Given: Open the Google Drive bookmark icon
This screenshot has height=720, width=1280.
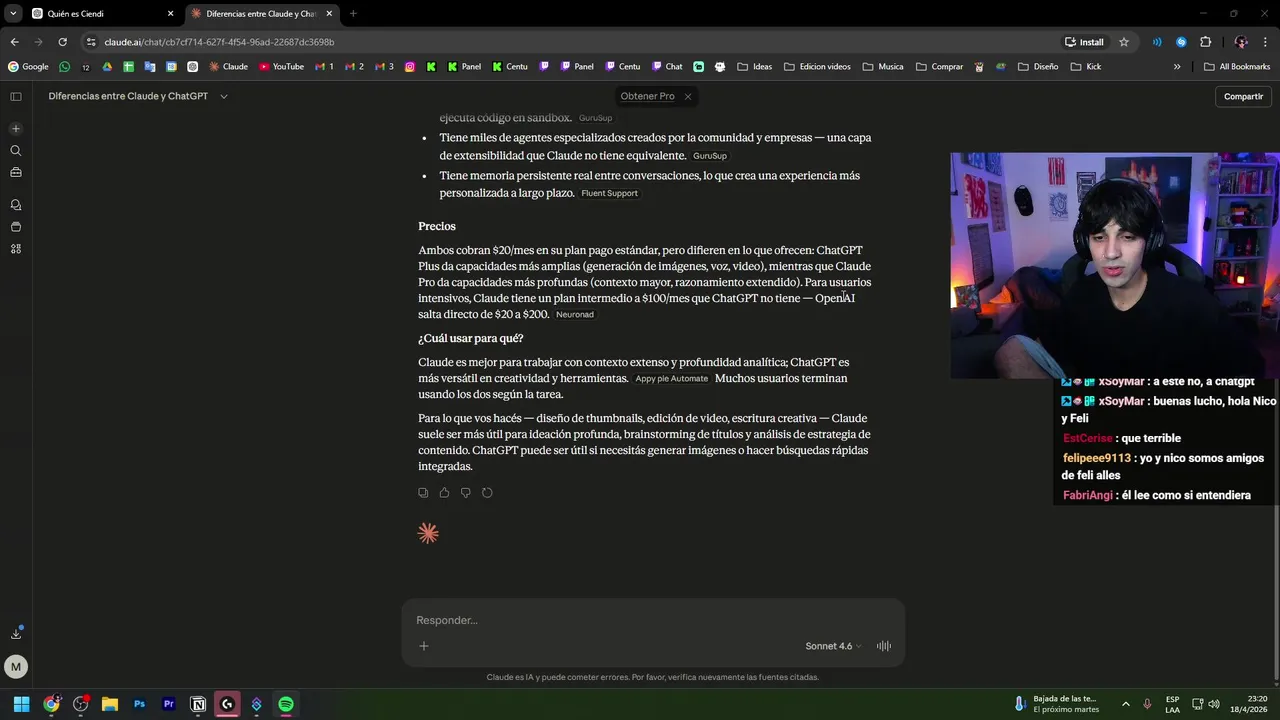Looking at the screenshot, I should (x=107, y=67).
